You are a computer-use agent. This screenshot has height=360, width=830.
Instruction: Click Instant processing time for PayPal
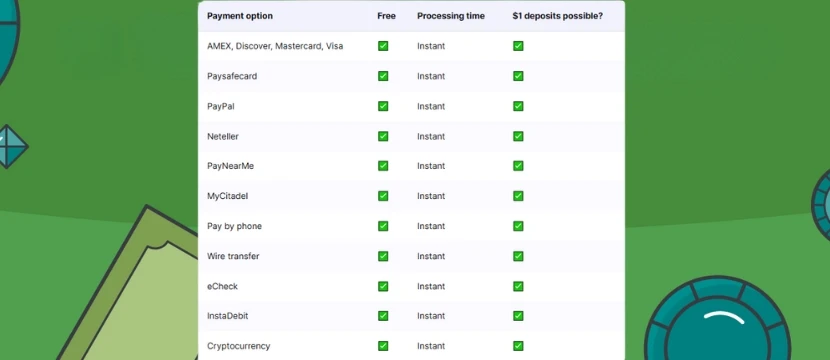431,106
